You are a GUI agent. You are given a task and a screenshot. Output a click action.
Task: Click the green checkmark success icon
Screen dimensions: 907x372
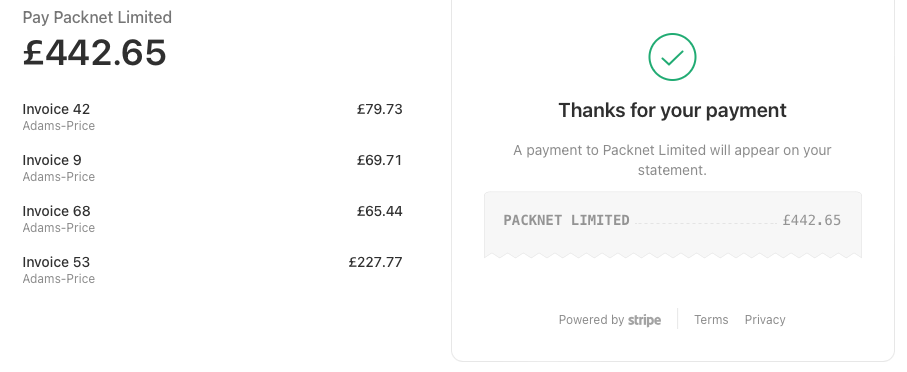click(x=672, y=57)
